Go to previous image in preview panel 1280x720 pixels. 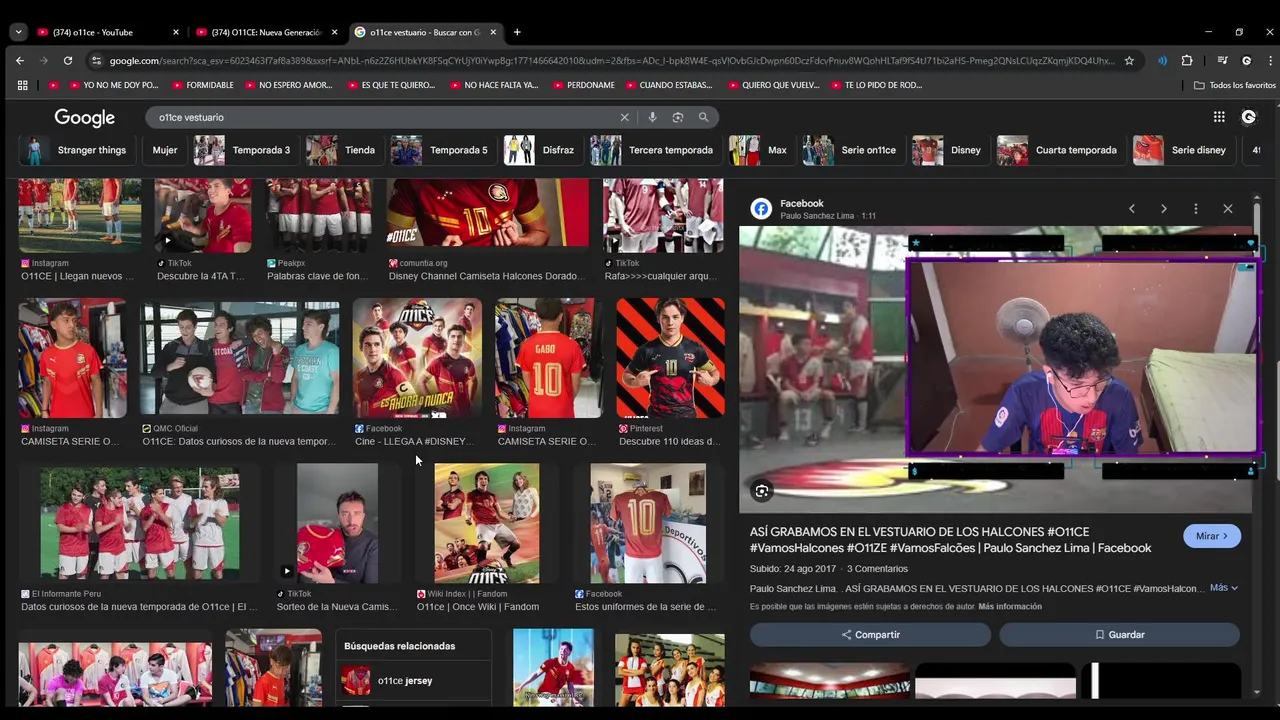[x=1132, y=209]
